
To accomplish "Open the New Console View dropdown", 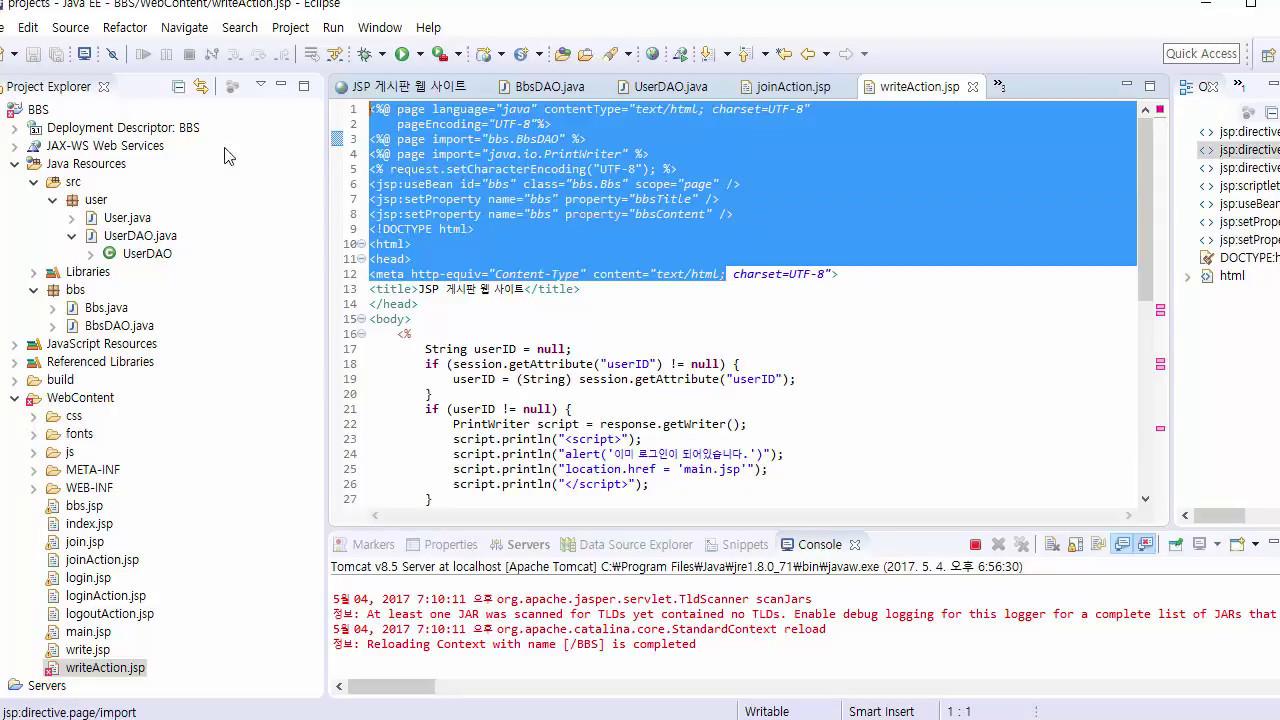I will click(1254, 545).
